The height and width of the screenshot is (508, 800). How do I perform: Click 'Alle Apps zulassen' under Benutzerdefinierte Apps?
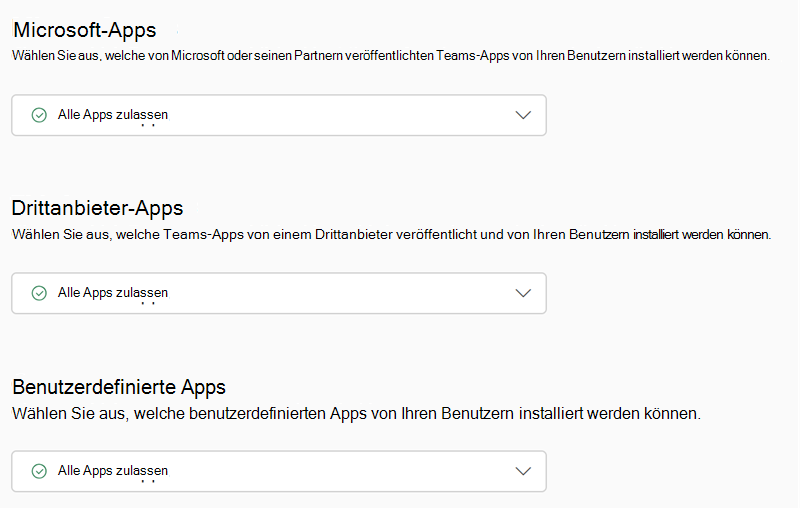click(113, 471)
